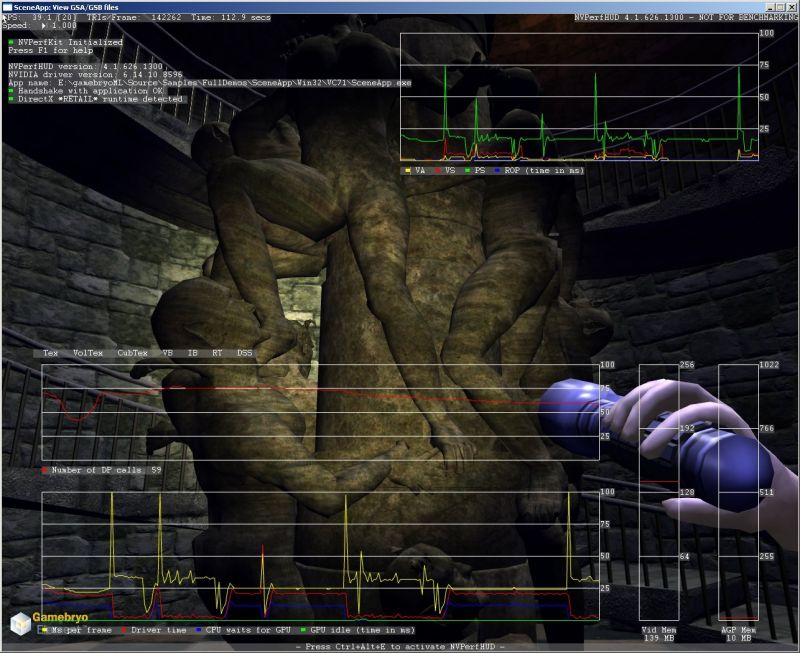
Task: Click the green NVPerfKit Initialized status indicator
Action: tap(11, 42)
